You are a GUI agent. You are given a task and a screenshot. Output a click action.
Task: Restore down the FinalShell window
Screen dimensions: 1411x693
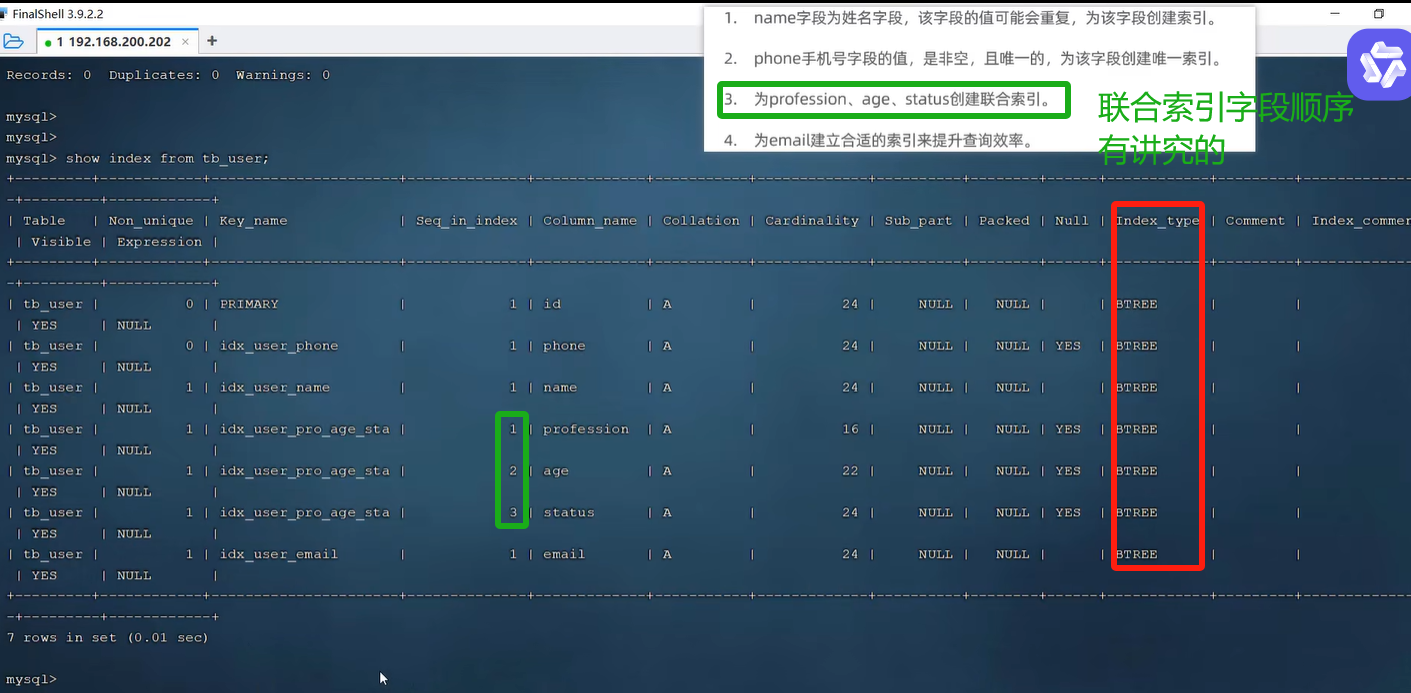pyautogui.click(x=1379, y=14)
